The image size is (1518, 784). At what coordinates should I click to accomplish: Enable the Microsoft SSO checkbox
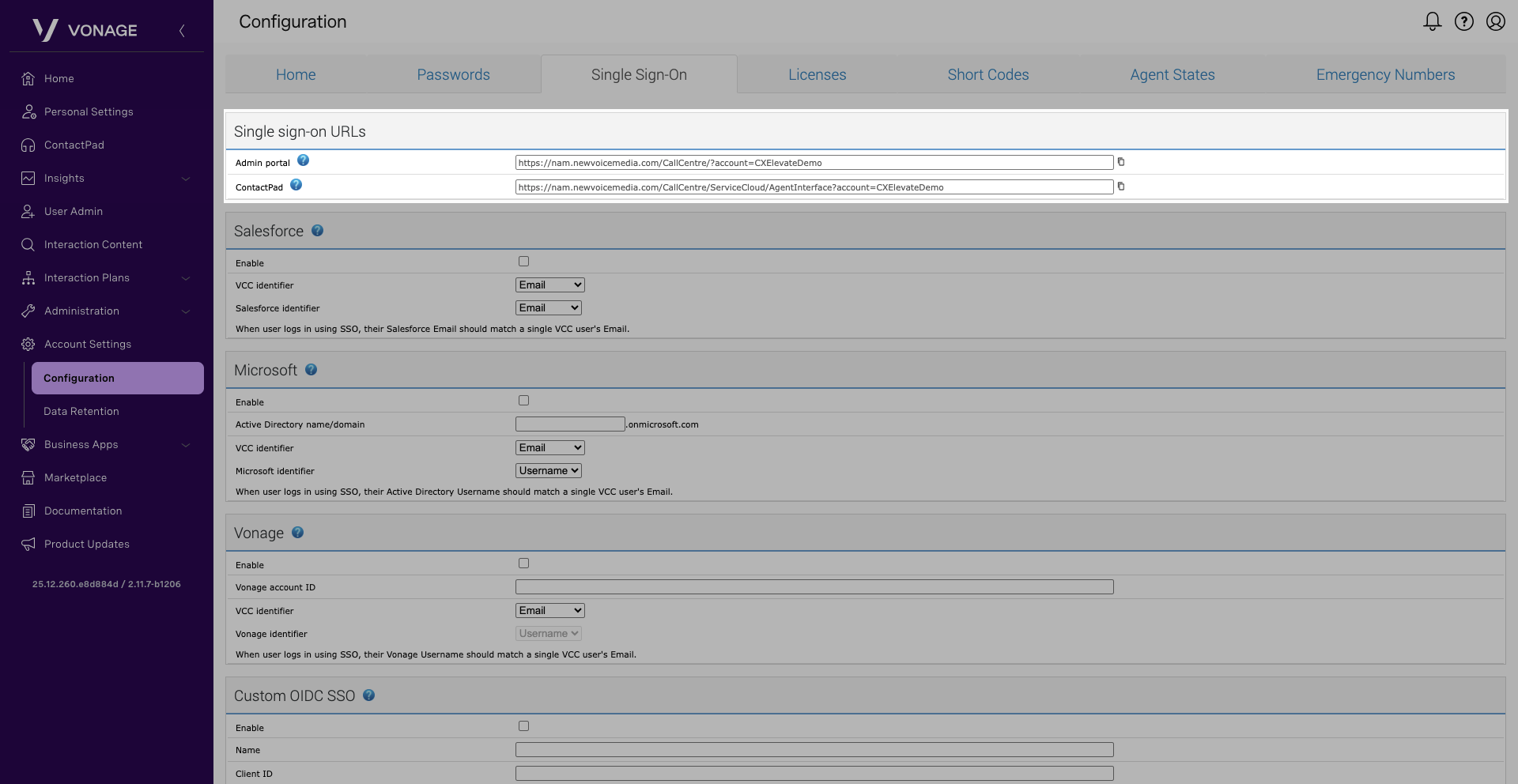point(523,401)
